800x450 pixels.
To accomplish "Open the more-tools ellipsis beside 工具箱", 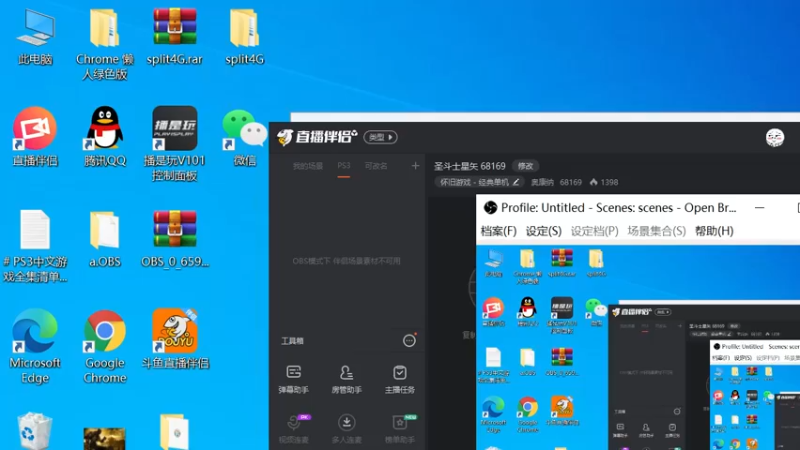I will point(409,341).
